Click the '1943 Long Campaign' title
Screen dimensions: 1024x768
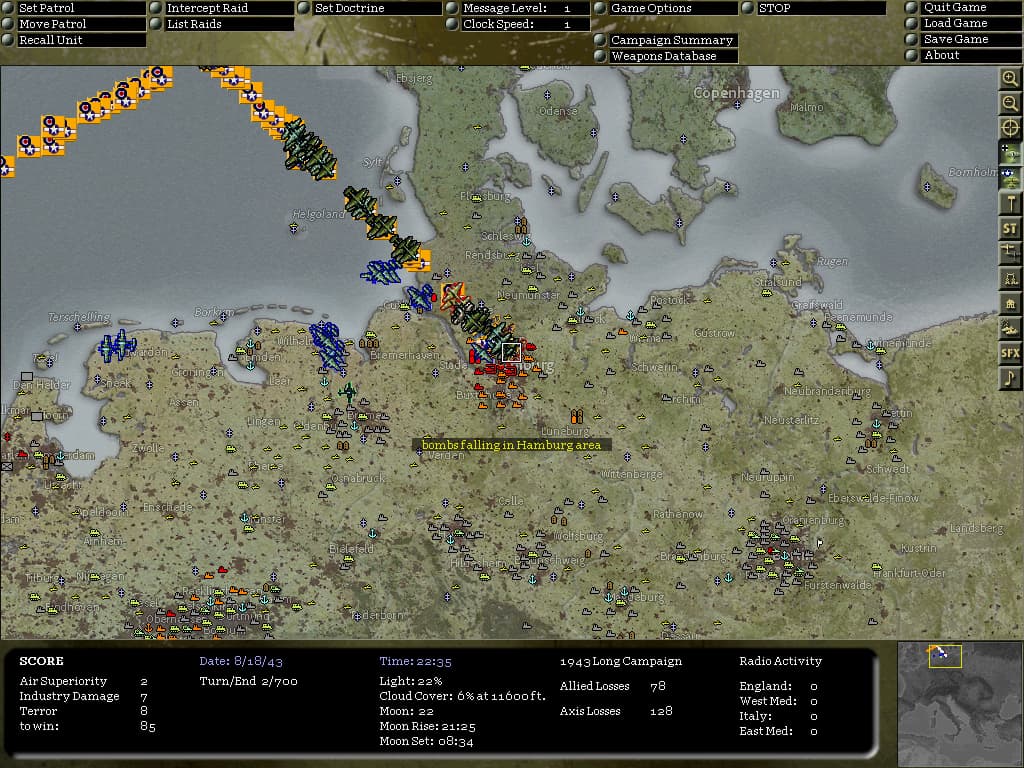tap(620, 661)
